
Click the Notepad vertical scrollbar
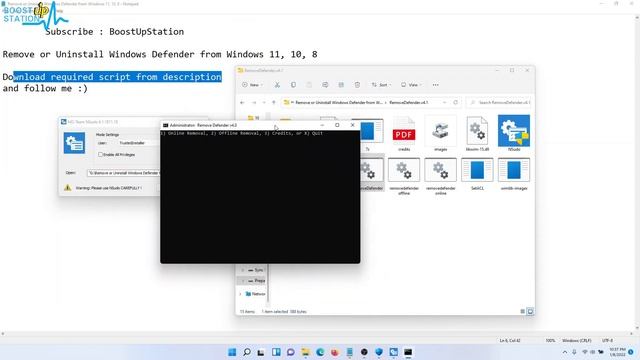pyautogui.click(x=637, y=173)
